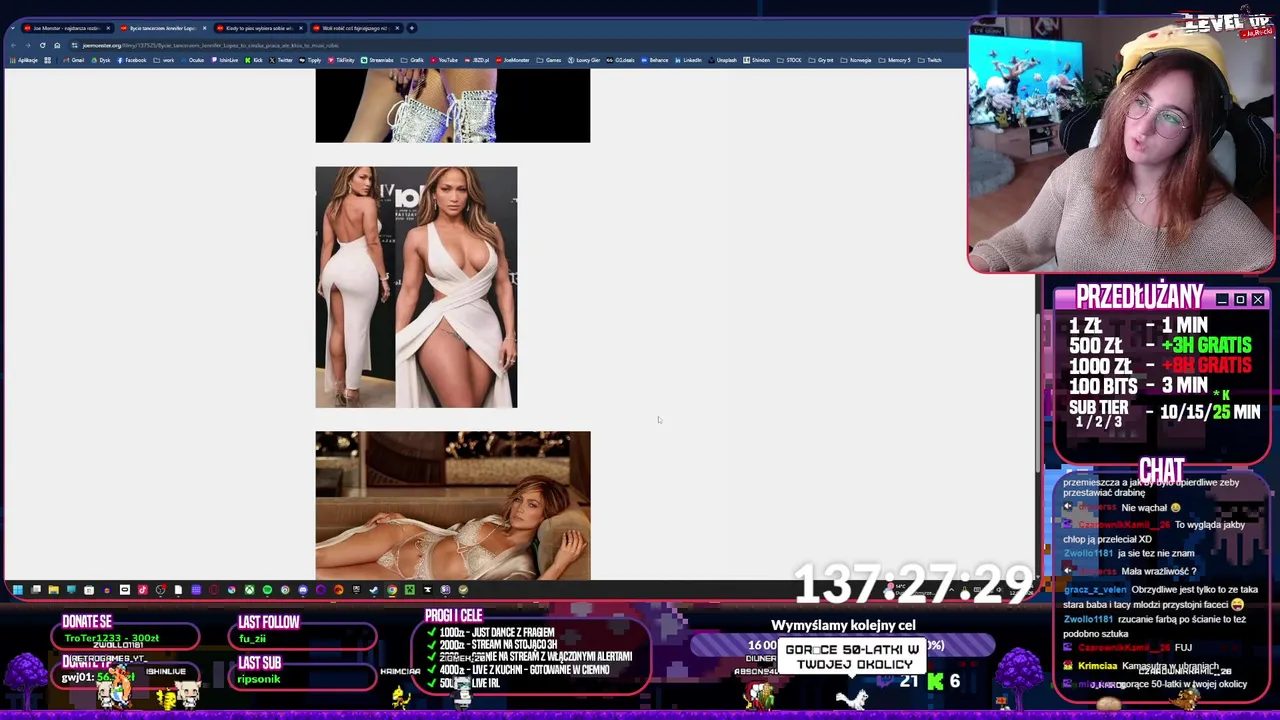
Task: Open Spotify from the taskbar
Action: coord(267,590)
